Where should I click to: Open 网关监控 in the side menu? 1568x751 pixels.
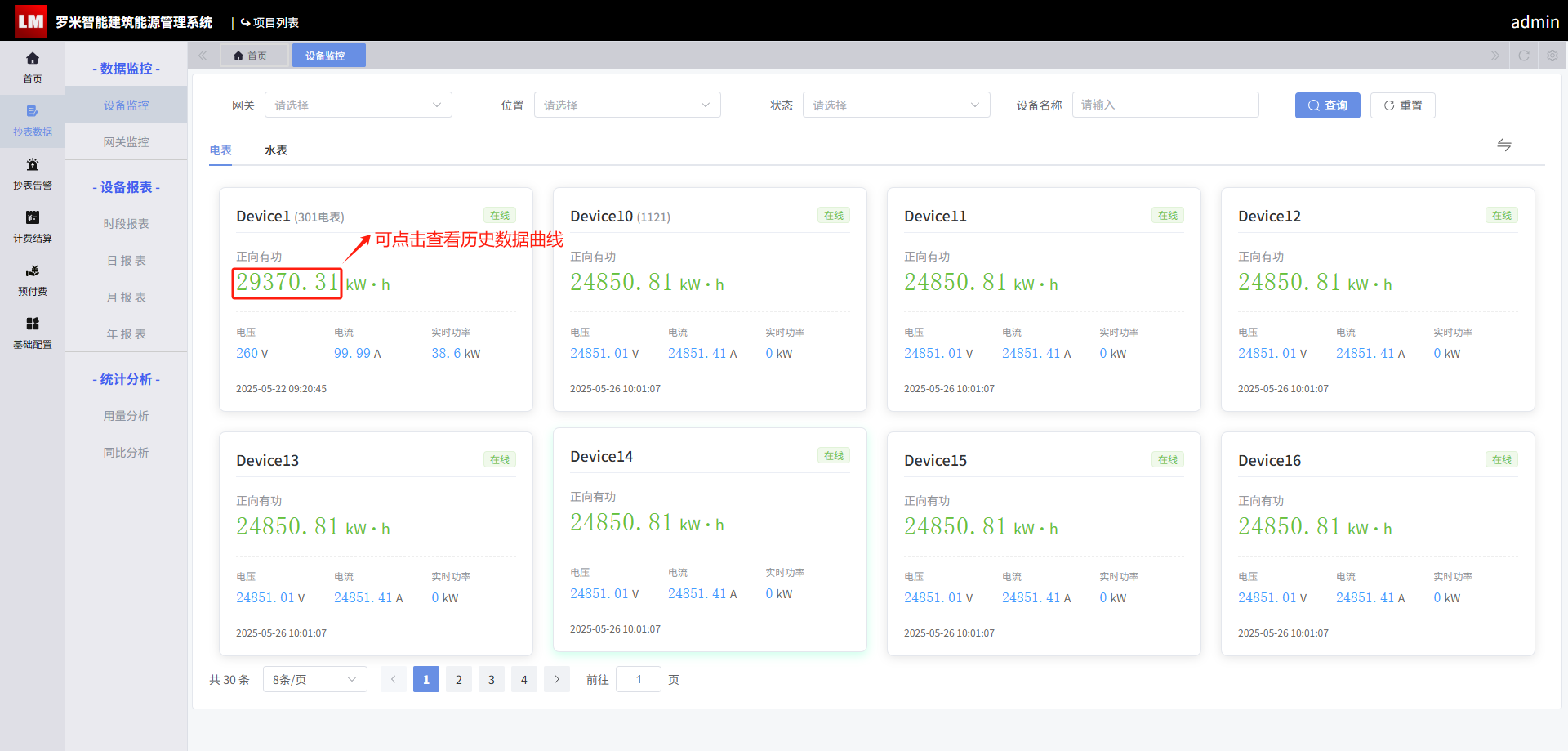[x=126, y=141]
